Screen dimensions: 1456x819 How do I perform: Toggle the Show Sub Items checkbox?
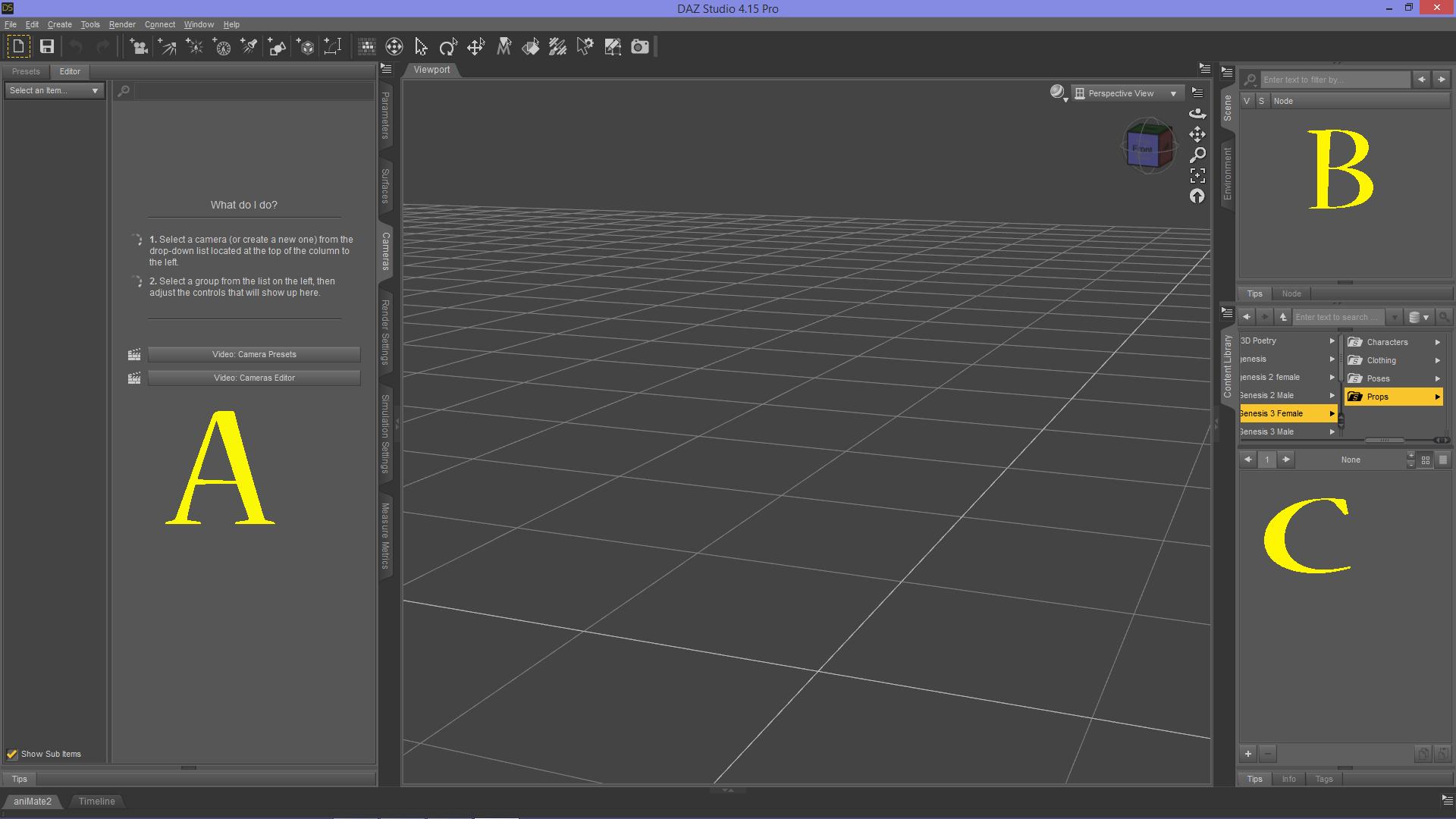click(x=12, y=754)
